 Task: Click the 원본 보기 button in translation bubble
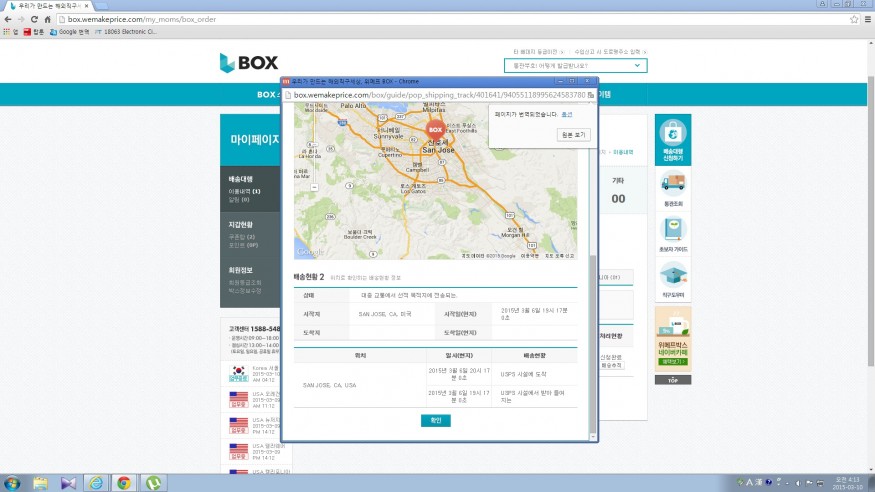coord(574,134)
